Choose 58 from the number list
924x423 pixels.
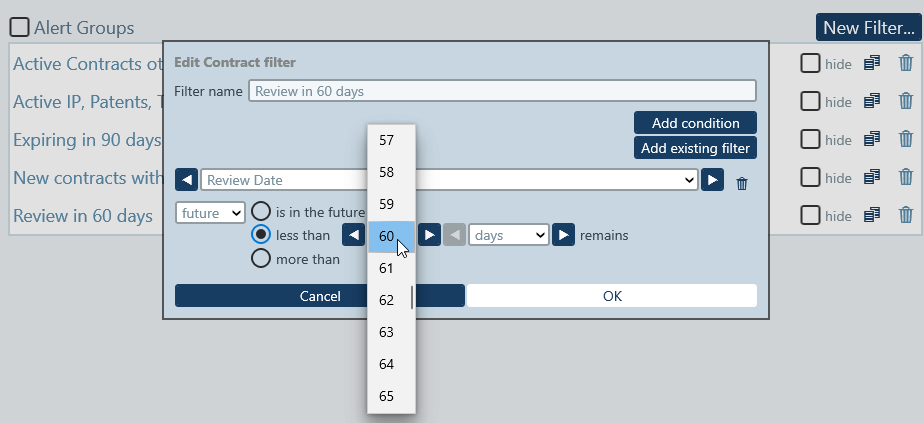coord(387,172)
